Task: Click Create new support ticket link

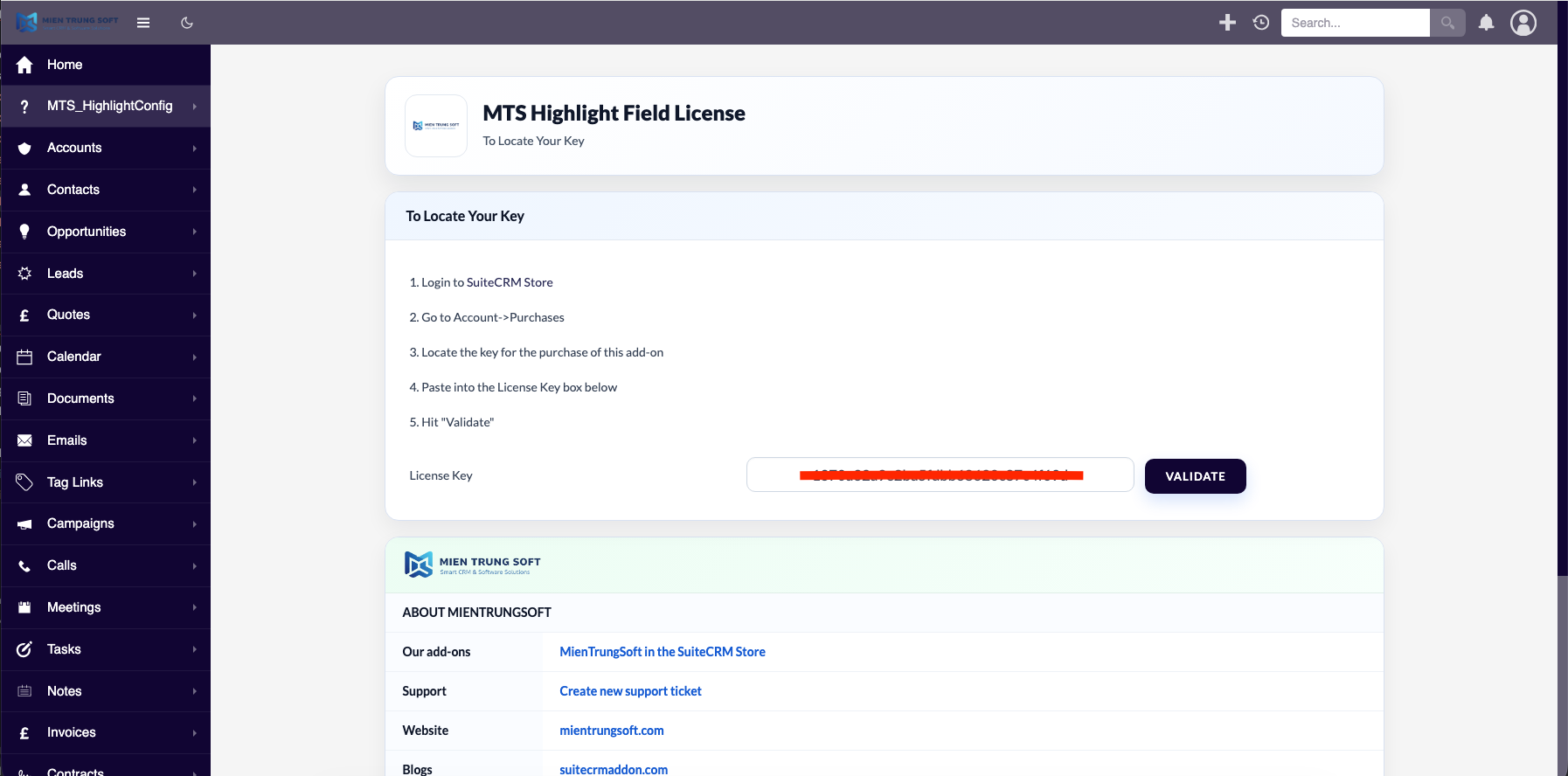Action: pyautogui.click(x=630, y=691)
